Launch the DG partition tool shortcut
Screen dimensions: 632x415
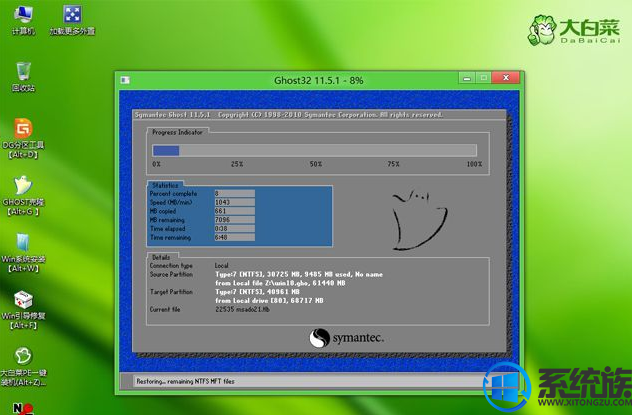tap(23, 139)
